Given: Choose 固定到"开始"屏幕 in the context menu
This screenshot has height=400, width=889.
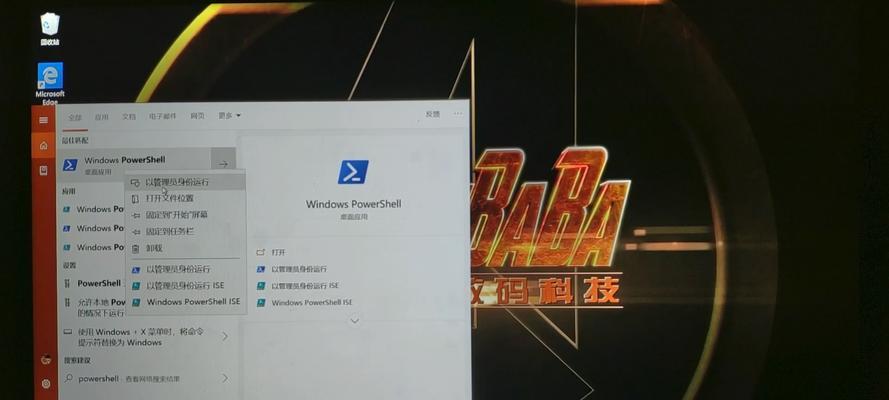Looking at the screenshot, I should [185, 215].
